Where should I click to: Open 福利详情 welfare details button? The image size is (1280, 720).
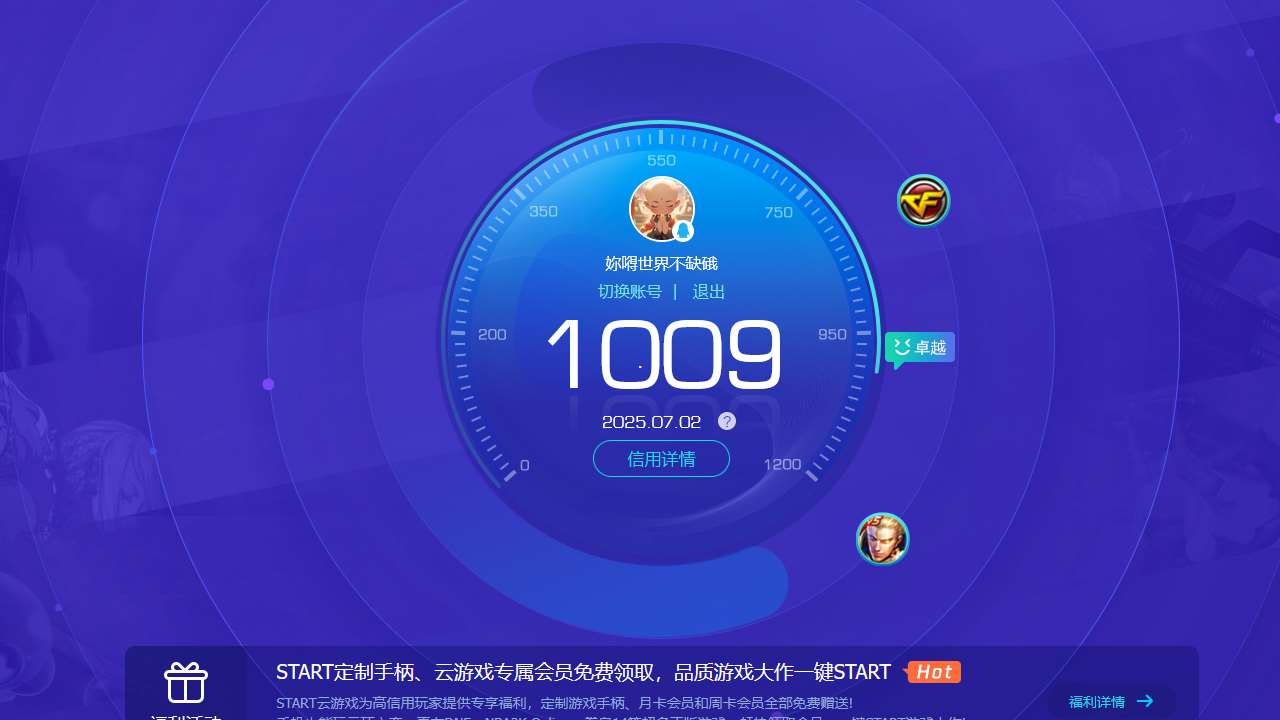pos(1096,702)
